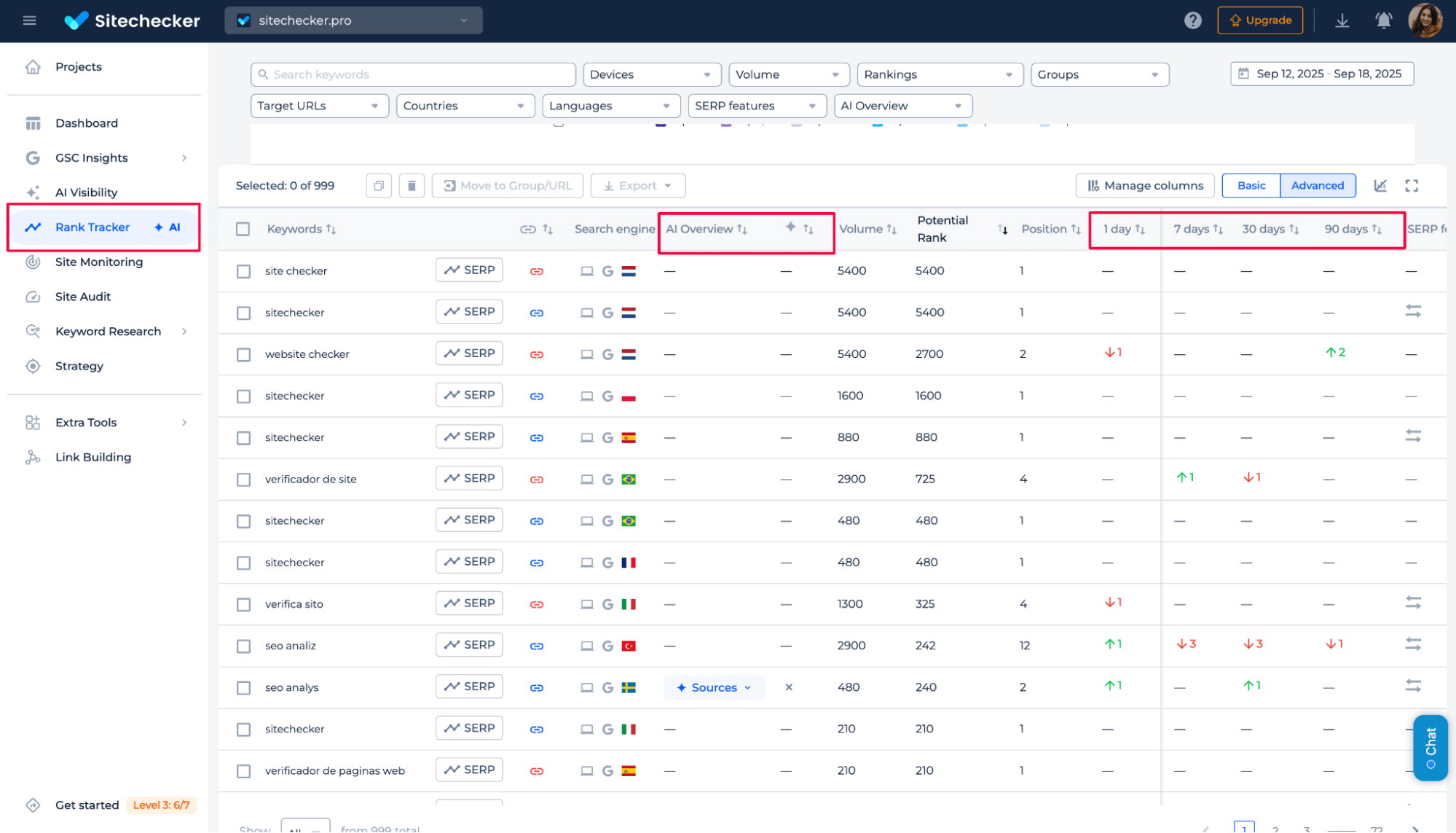Viewport: 1456px width, 833px height.
Task: Open the hamburger menu icon
Action: click(x=29, y=20)
